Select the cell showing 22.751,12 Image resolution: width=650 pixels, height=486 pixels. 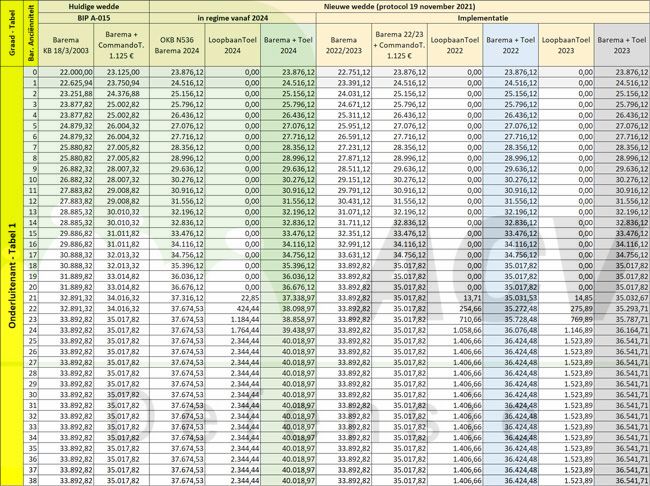point(344,72)
